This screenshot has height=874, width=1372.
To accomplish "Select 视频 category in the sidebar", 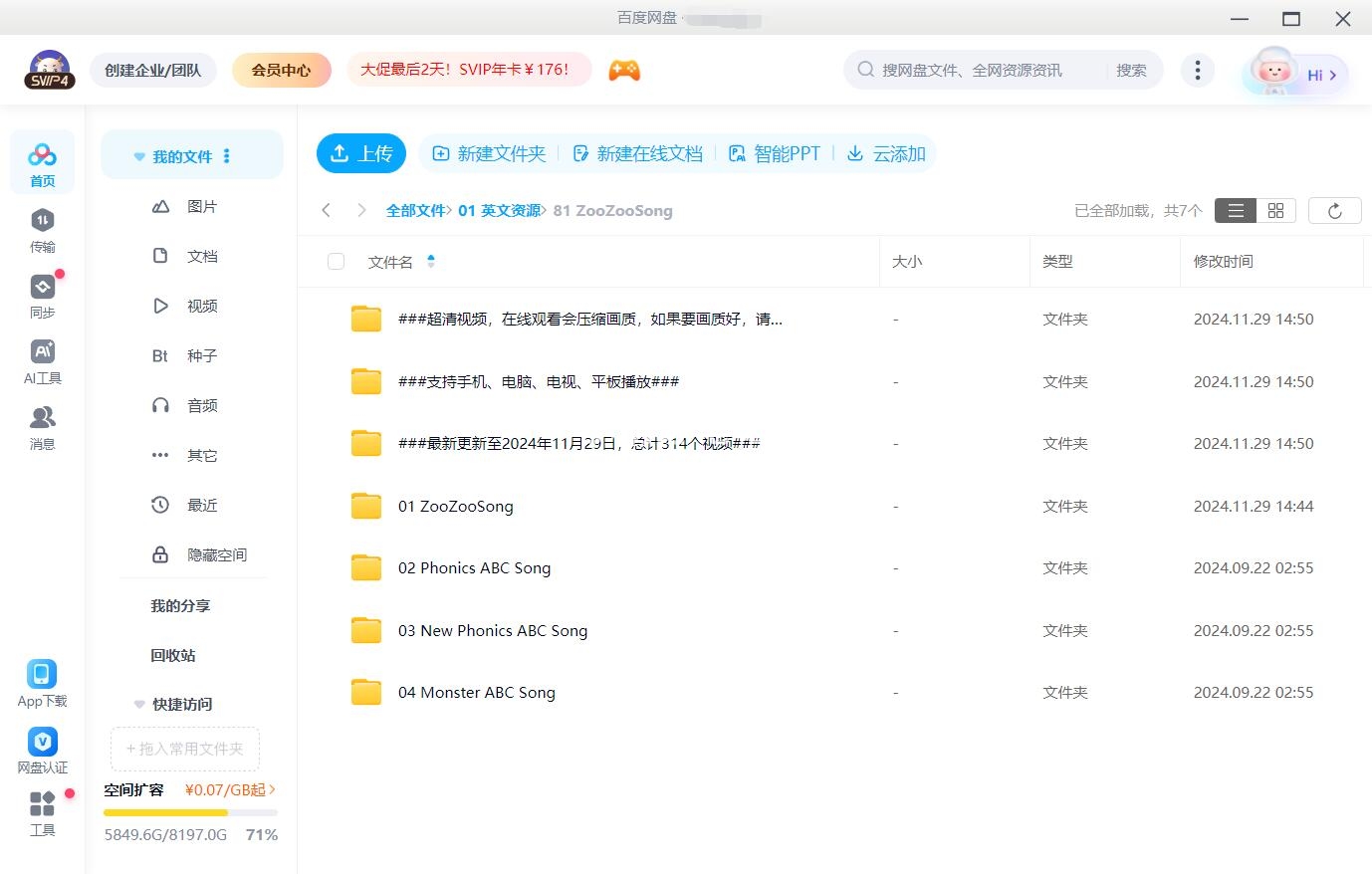I will pyautogui.click(x=201, y=306).
